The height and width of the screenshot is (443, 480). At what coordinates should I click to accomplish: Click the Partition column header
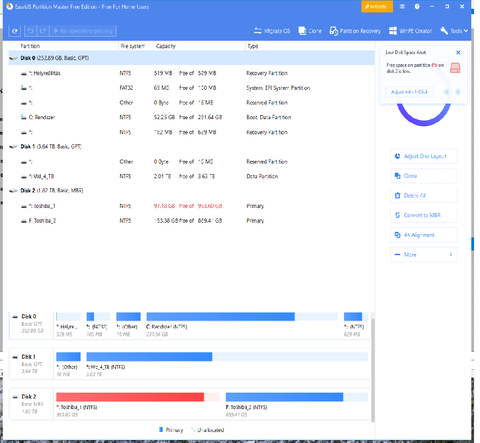[x=30, y=46]
